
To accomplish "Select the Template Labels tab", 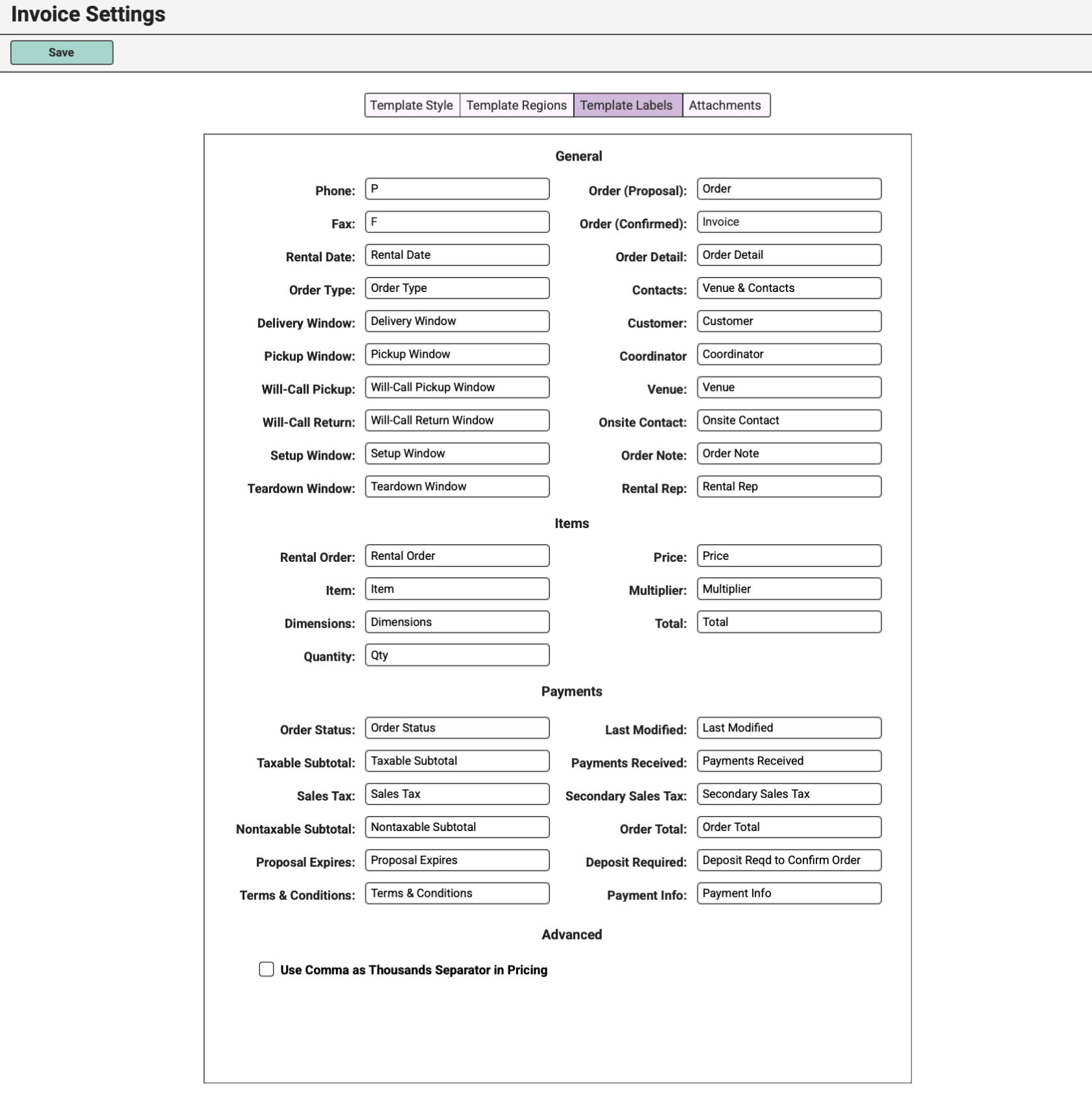I will pyautogui.click(x=627, y=105).
